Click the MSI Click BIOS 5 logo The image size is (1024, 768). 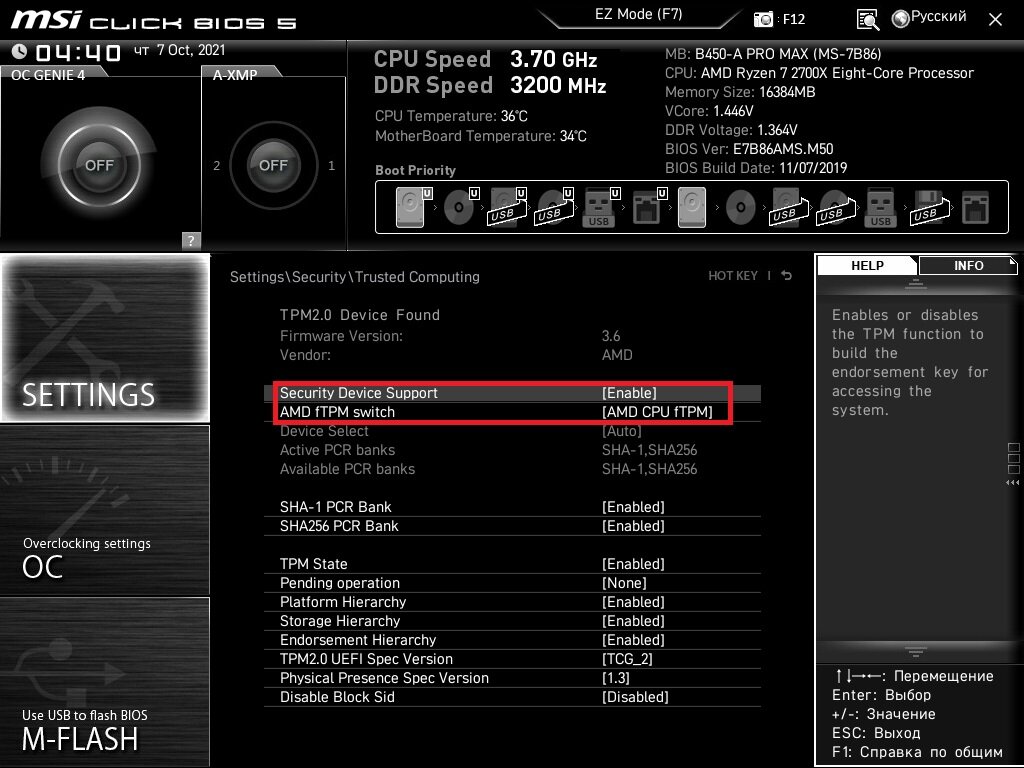(153, 20)
